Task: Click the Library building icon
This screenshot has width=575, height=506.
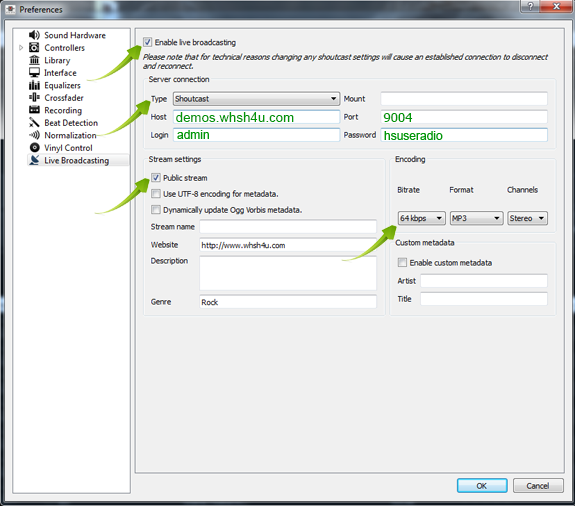Action: pyautogui.click(x=34, y=60)
